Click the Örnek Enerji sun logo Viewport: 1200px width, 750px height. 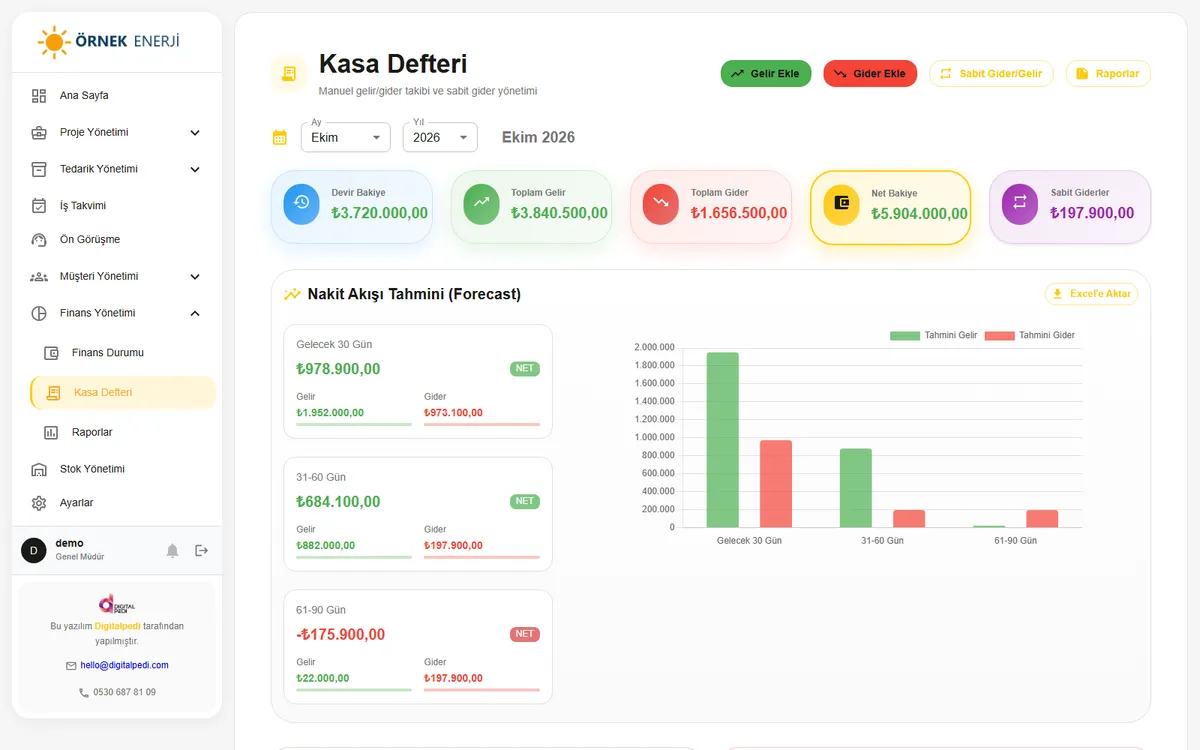point(53,42)
